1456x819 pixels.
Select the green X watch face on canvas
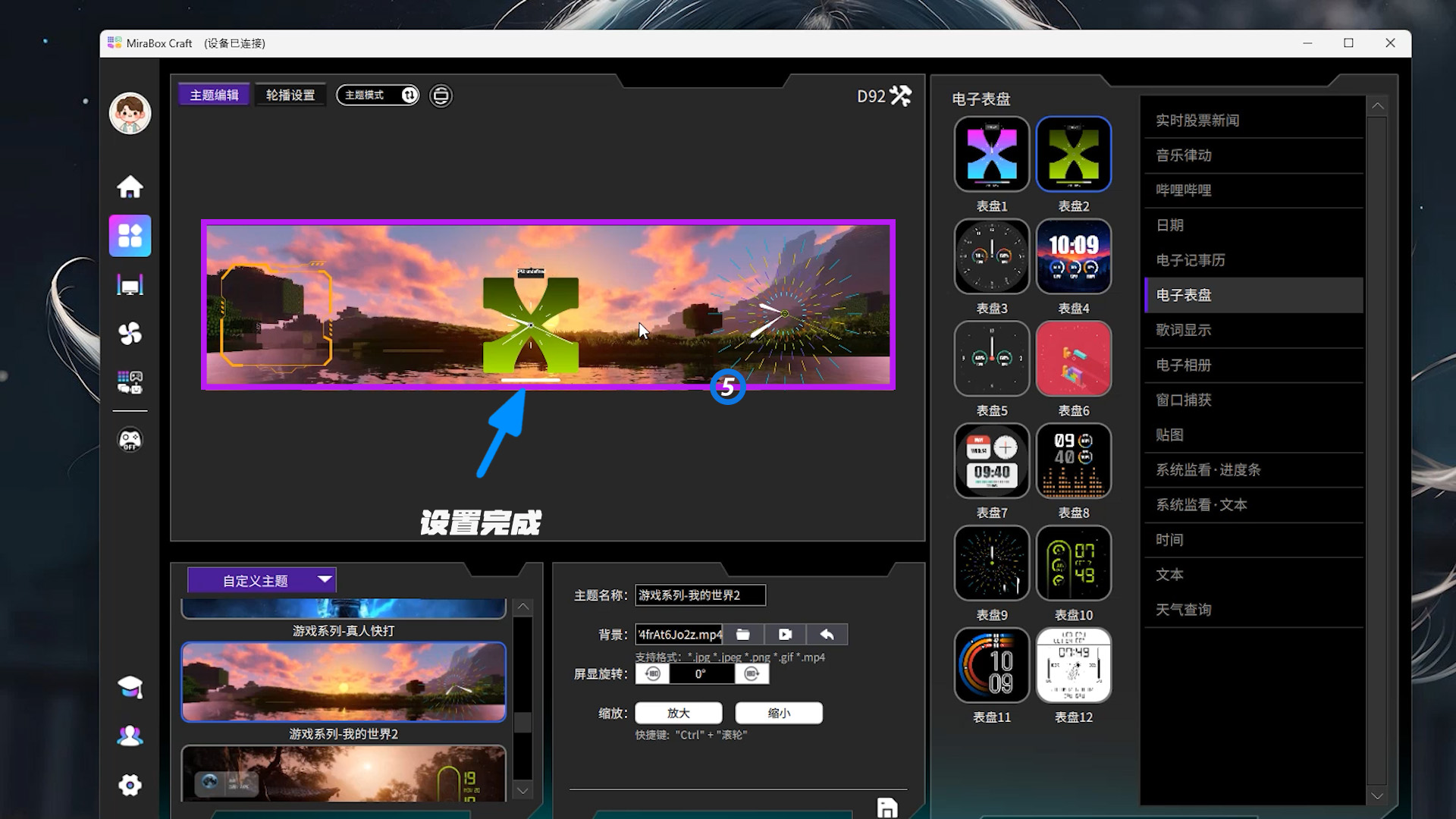coord(531,325)
